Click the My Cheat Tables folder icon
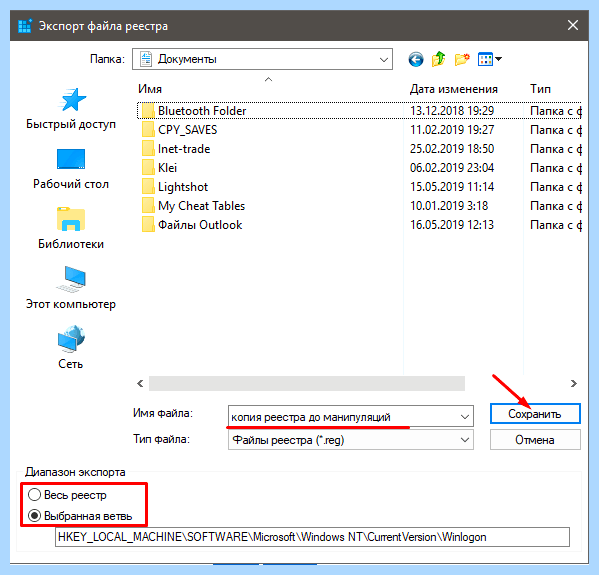This screenshot has height=575, width=599. coord(148,206)
